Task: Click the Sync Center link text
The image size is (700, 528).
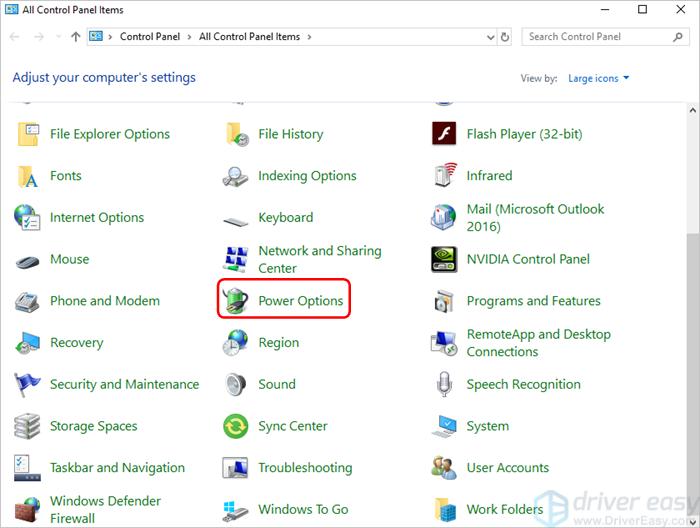Action: (293, 426)
